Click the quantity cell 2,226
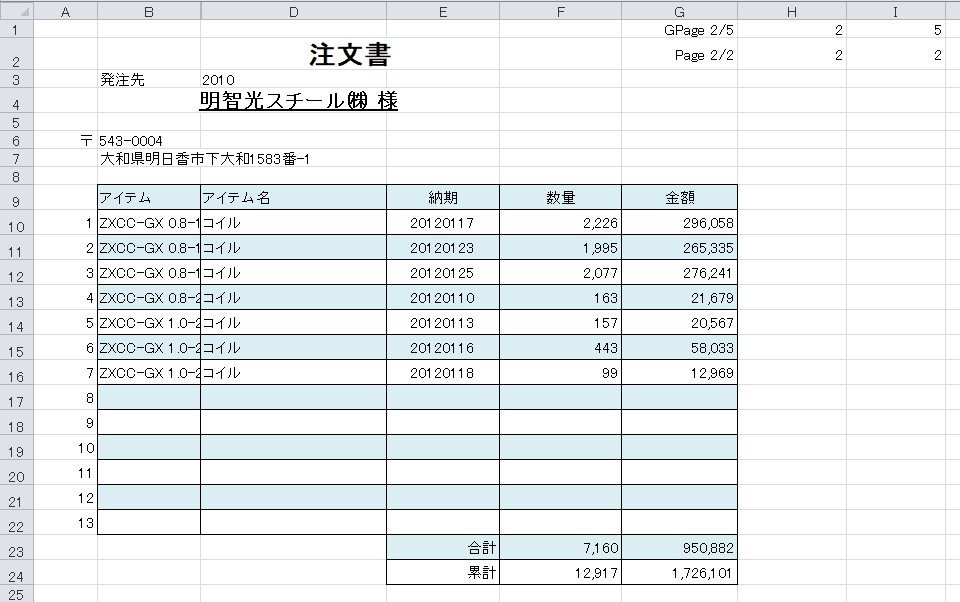Viewport: 960px width, 602px height. 560,222
